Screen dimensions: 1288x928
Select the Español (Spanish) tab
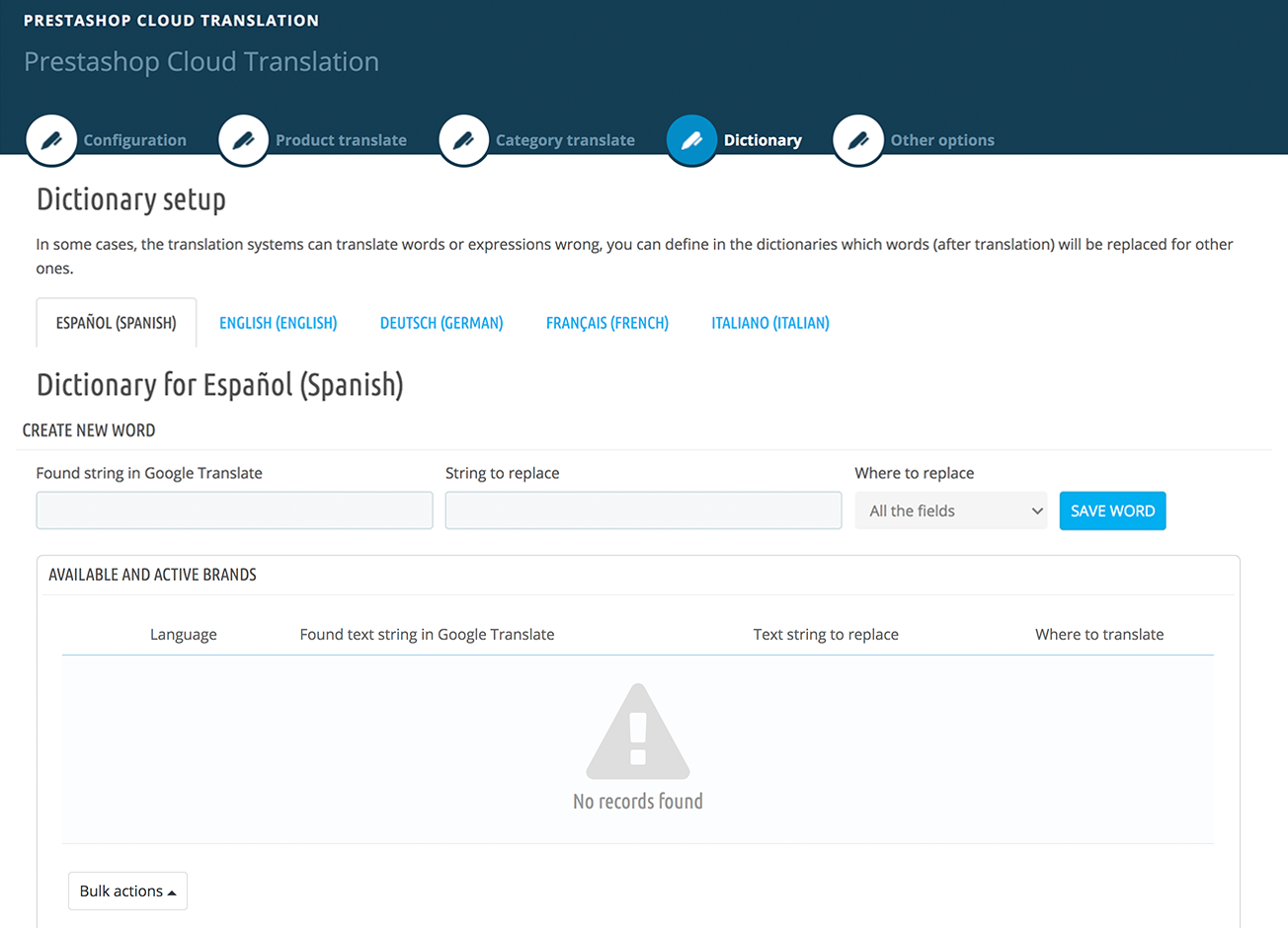pyautogui.click(x=117, y=323)
